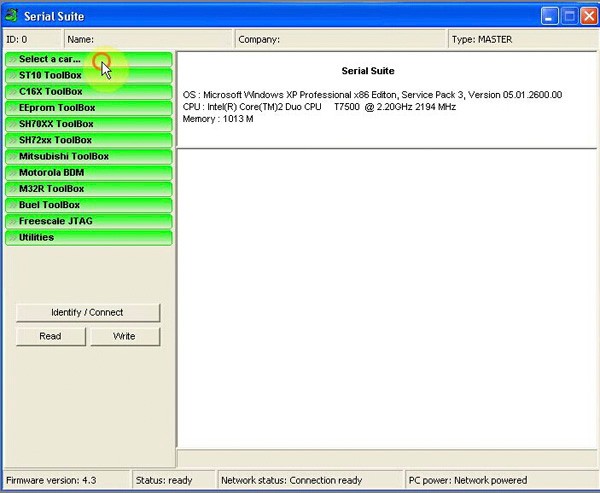Click the Company field in header
The height and width of the screenshot is (493, 600).
point(340,39)
